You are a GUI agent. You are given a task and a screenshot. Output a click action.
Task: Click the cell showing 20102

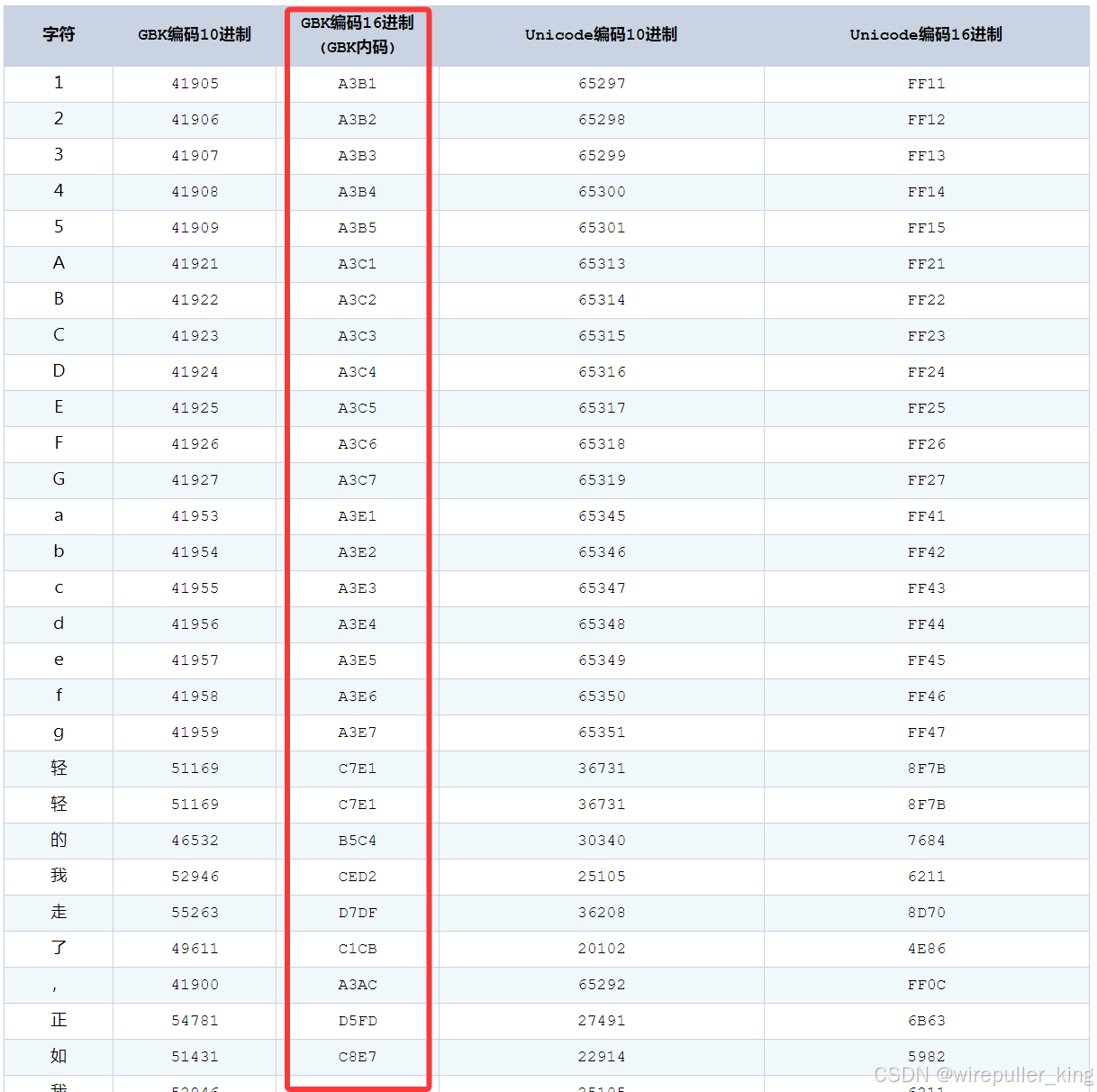[602, 949]
